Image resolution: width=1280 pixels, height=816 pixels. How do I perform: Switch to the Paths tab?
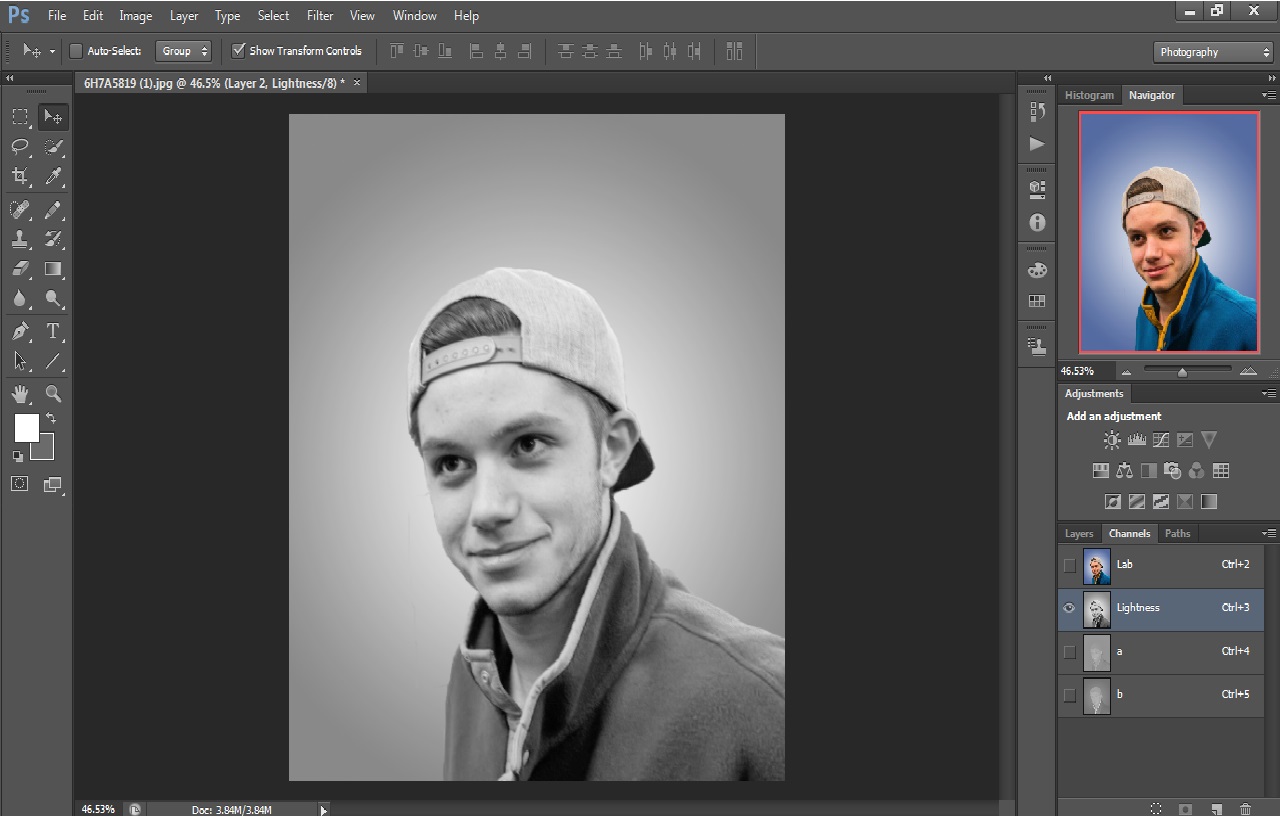[1178, 533]
